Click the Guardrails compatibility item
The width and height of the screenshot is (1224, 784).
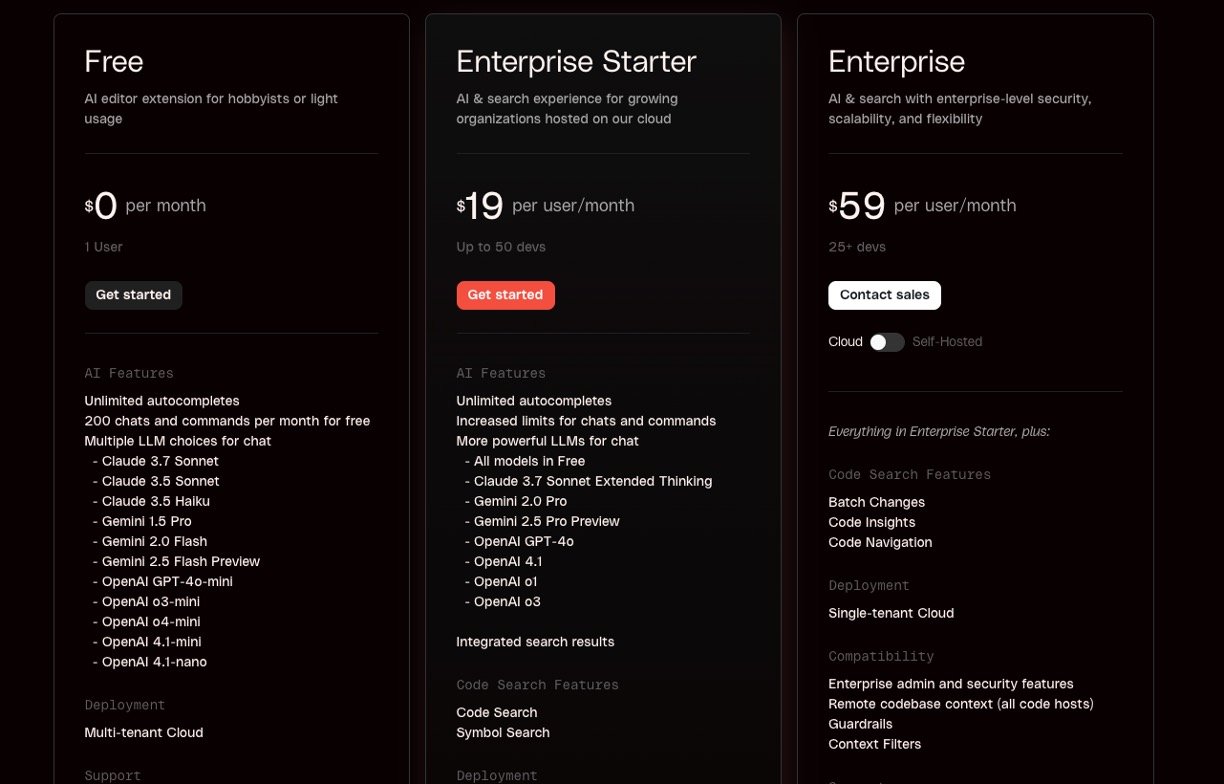pyautogui.click(x=860, y=724)
